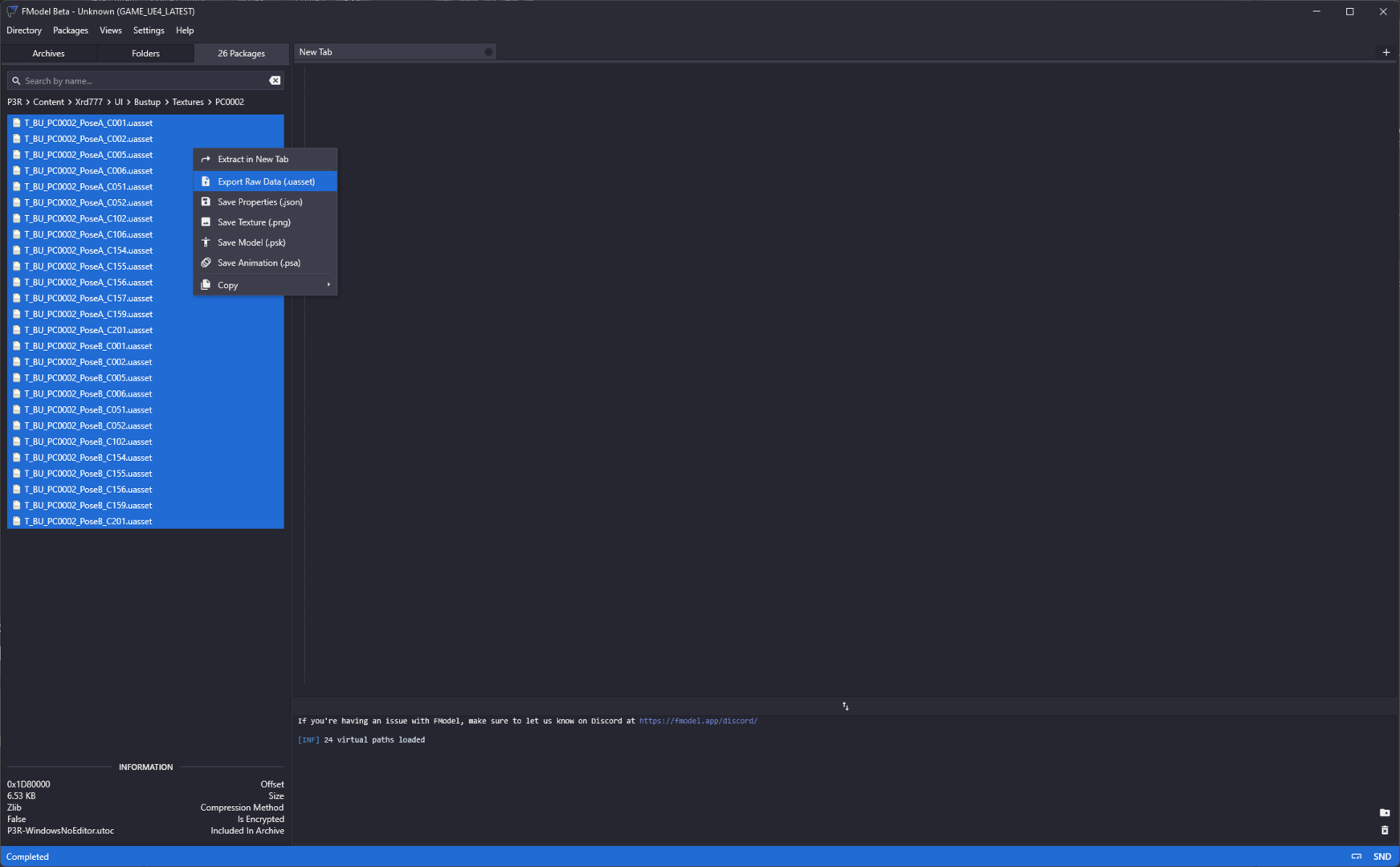Click the Save Properties floppy disk icon
Image resolution: width=1400 pixels, height=867 pixels.
pos(206,202)
